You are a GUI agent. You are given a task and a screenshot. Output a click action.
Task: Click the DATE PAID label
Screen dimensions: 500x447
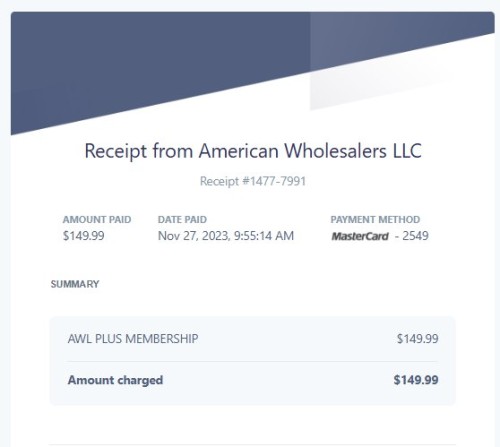pyautogui.click(x=182, y=220)
